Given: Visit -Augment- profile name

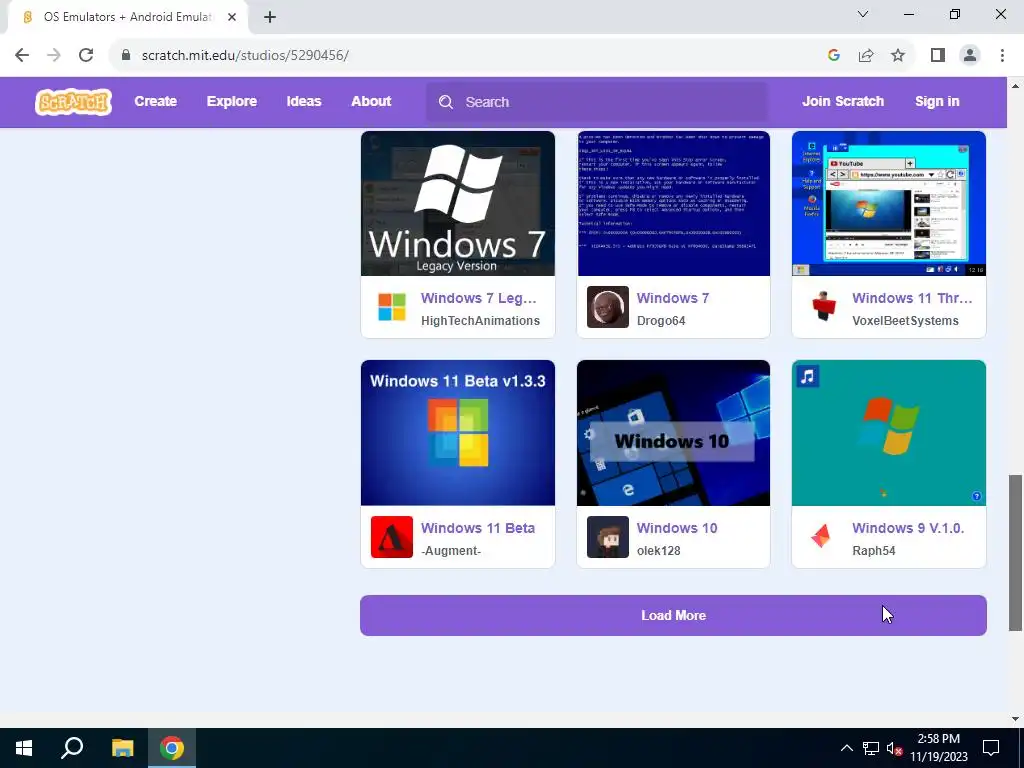Looking at the screenshot, I should click(x=451, y=551).
